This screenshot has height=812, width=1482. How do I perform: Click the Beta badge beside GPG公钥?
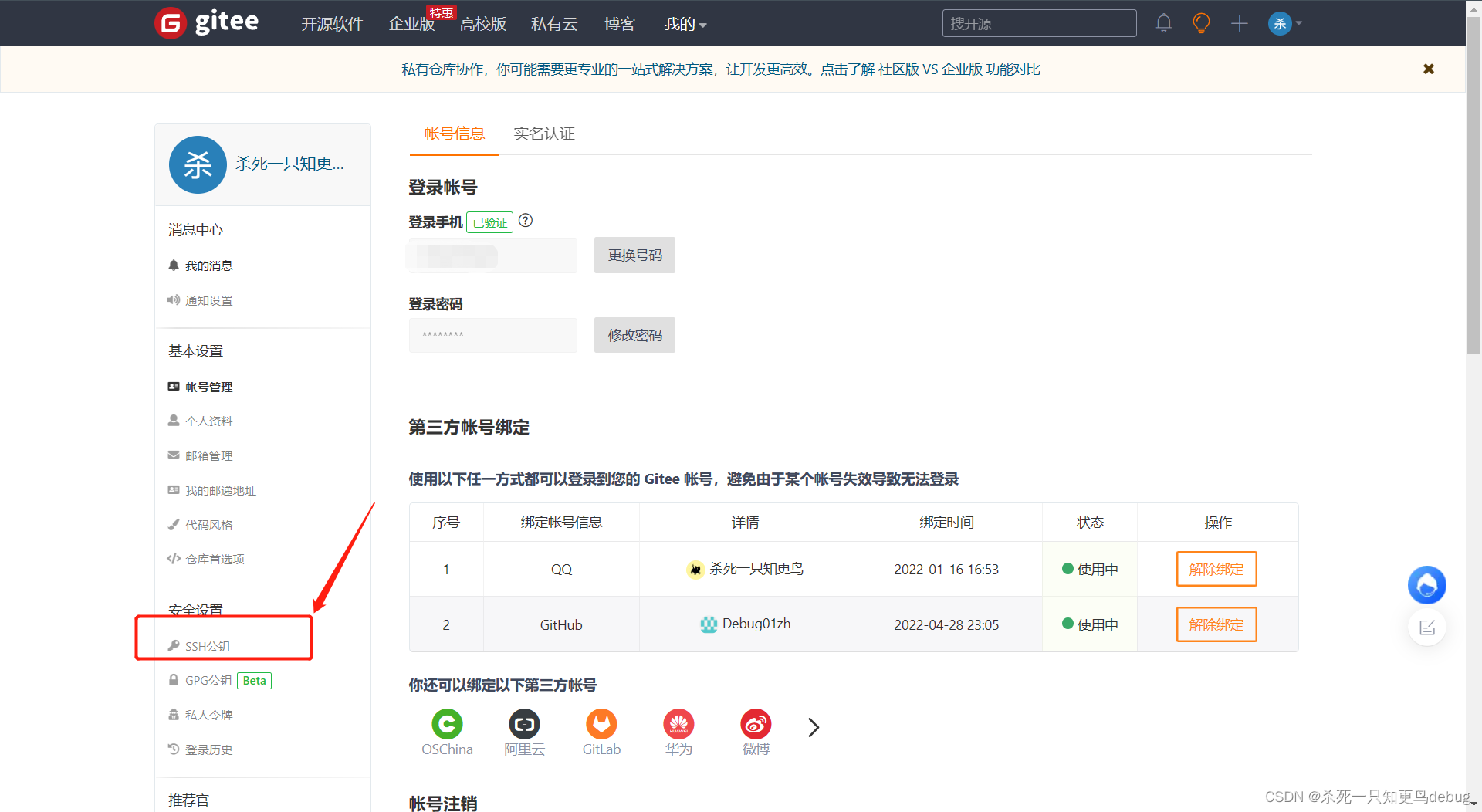254,680
